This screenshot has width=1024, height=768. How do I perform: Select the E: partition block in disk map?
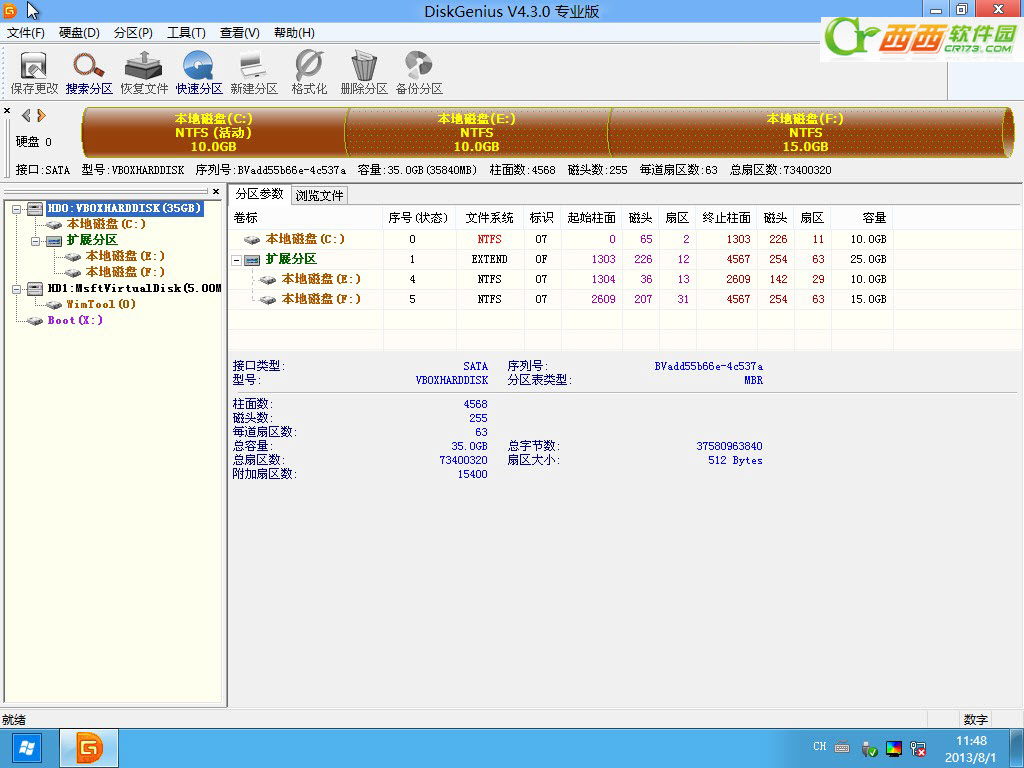pos(477,133)
